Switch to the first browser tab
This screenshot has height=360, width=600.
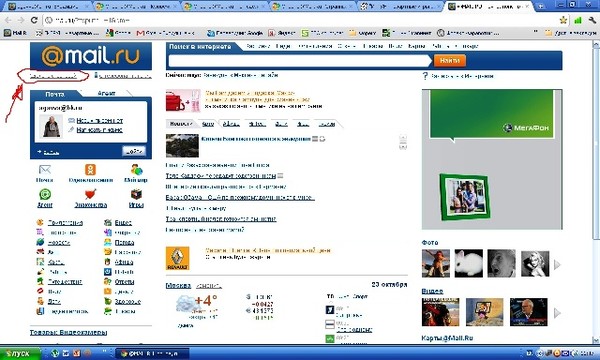pos(47,6)
